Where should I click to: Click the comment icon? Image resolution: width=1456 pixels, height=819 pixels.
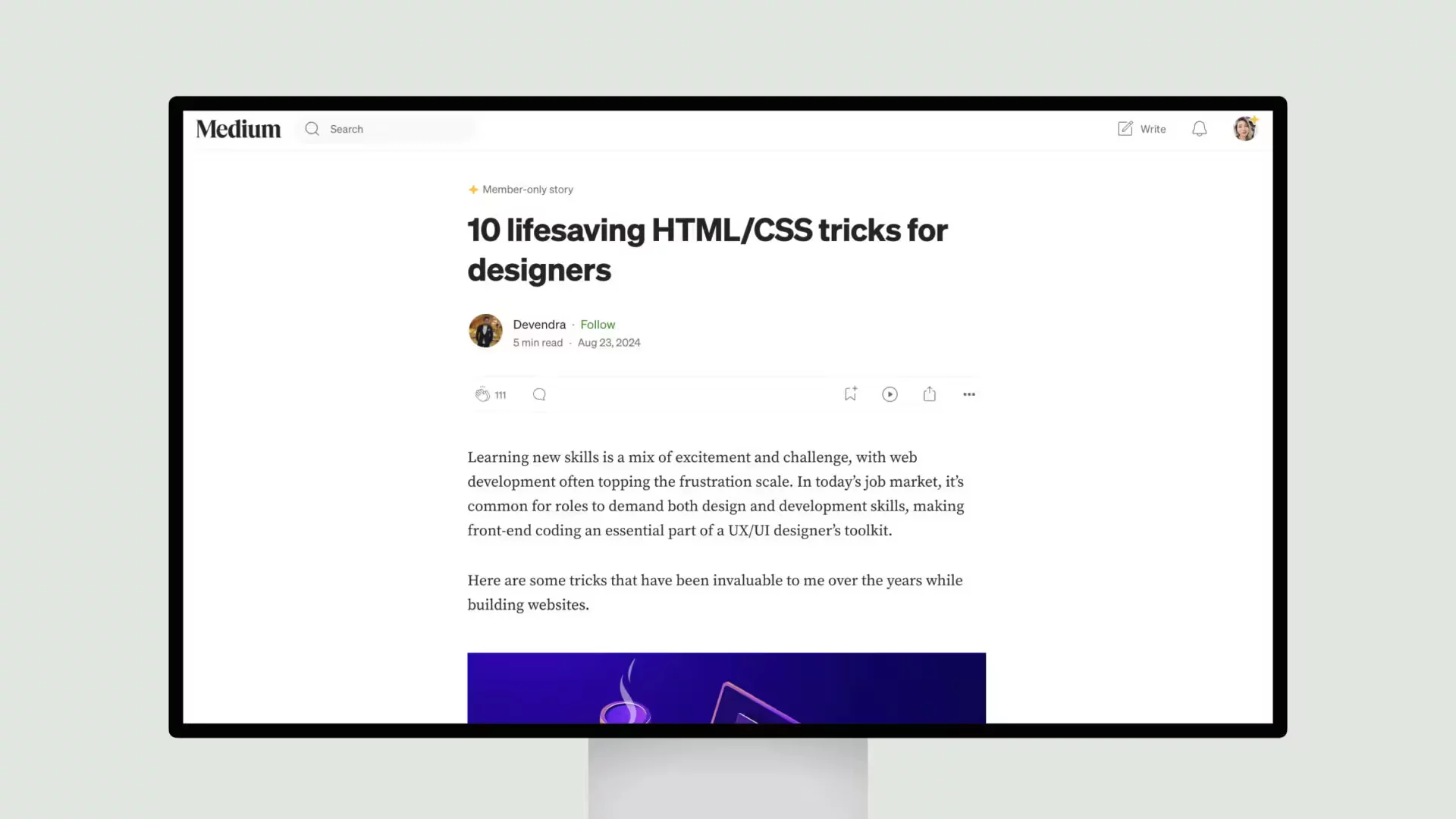(x=540, y=393)
